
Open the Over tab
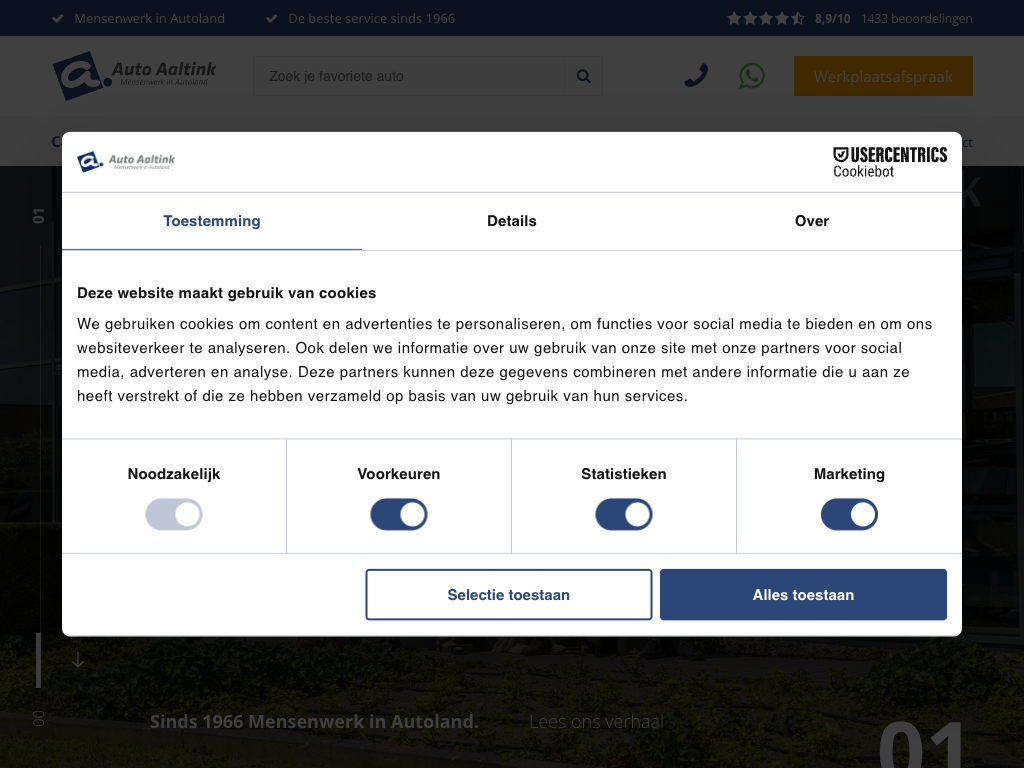click(x=811, y=221)
